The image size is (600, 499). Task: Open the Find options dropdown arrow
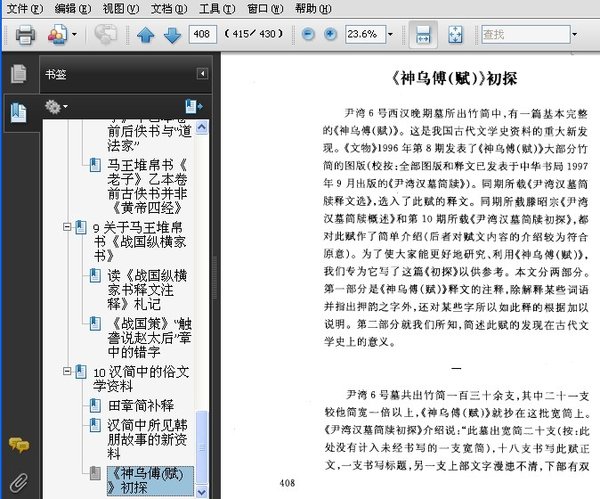(x=574, y=34)
